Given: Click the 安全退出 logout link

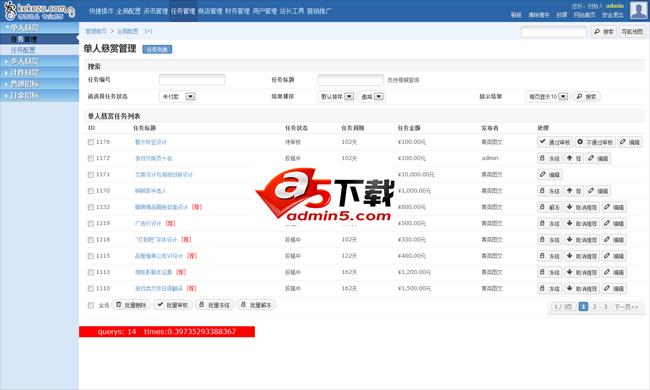Looking at the screenshot, I should click(613, 15).
